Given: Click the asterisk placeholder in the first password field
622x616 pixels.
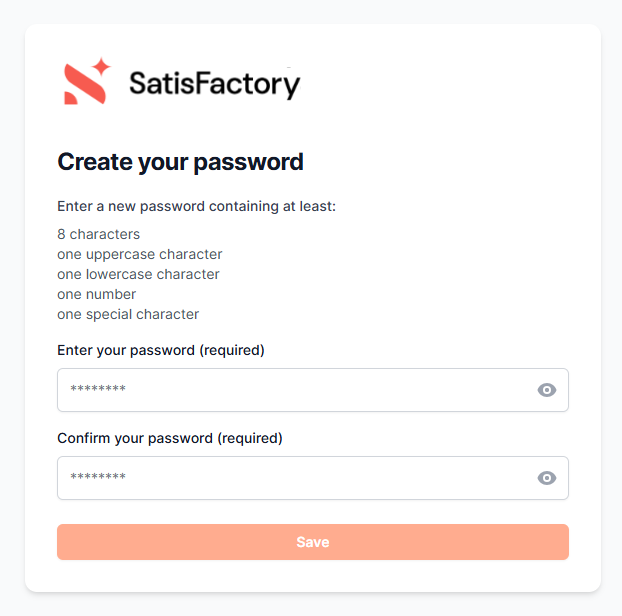Looking at the screenshot, I should [98, 390].
